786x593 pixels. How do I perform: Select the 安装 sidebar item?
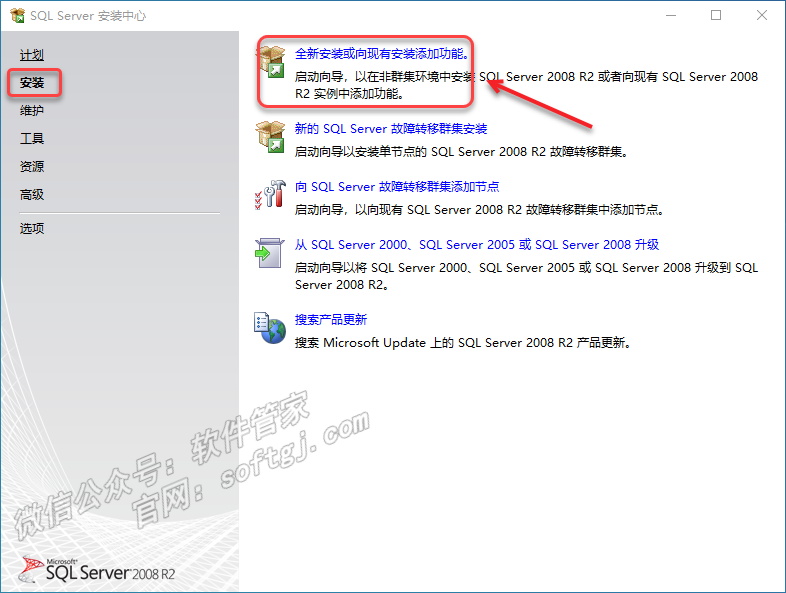coord(32,83)
